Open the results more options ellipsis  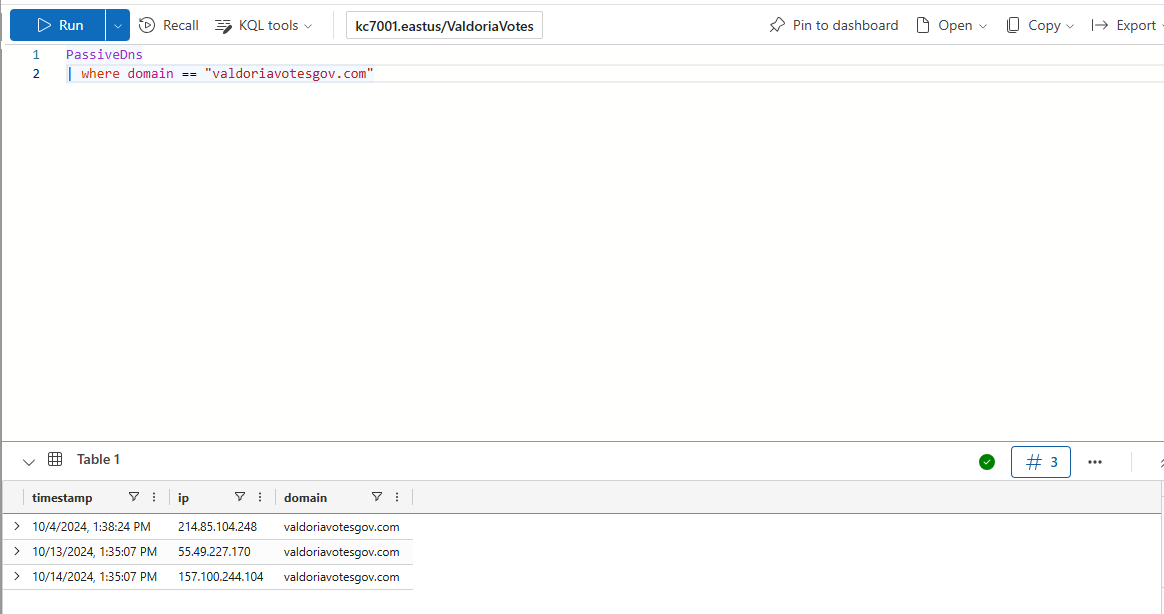point(1095,461)
